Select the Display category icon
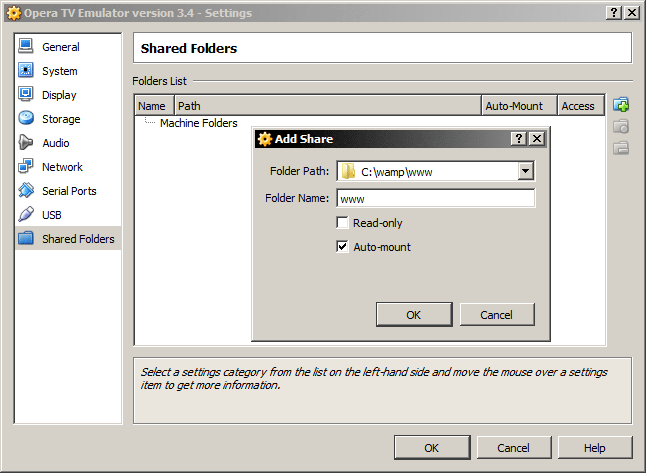Image resolution: width=646 pixels, height=473 pixels. [x=26, y=94]
